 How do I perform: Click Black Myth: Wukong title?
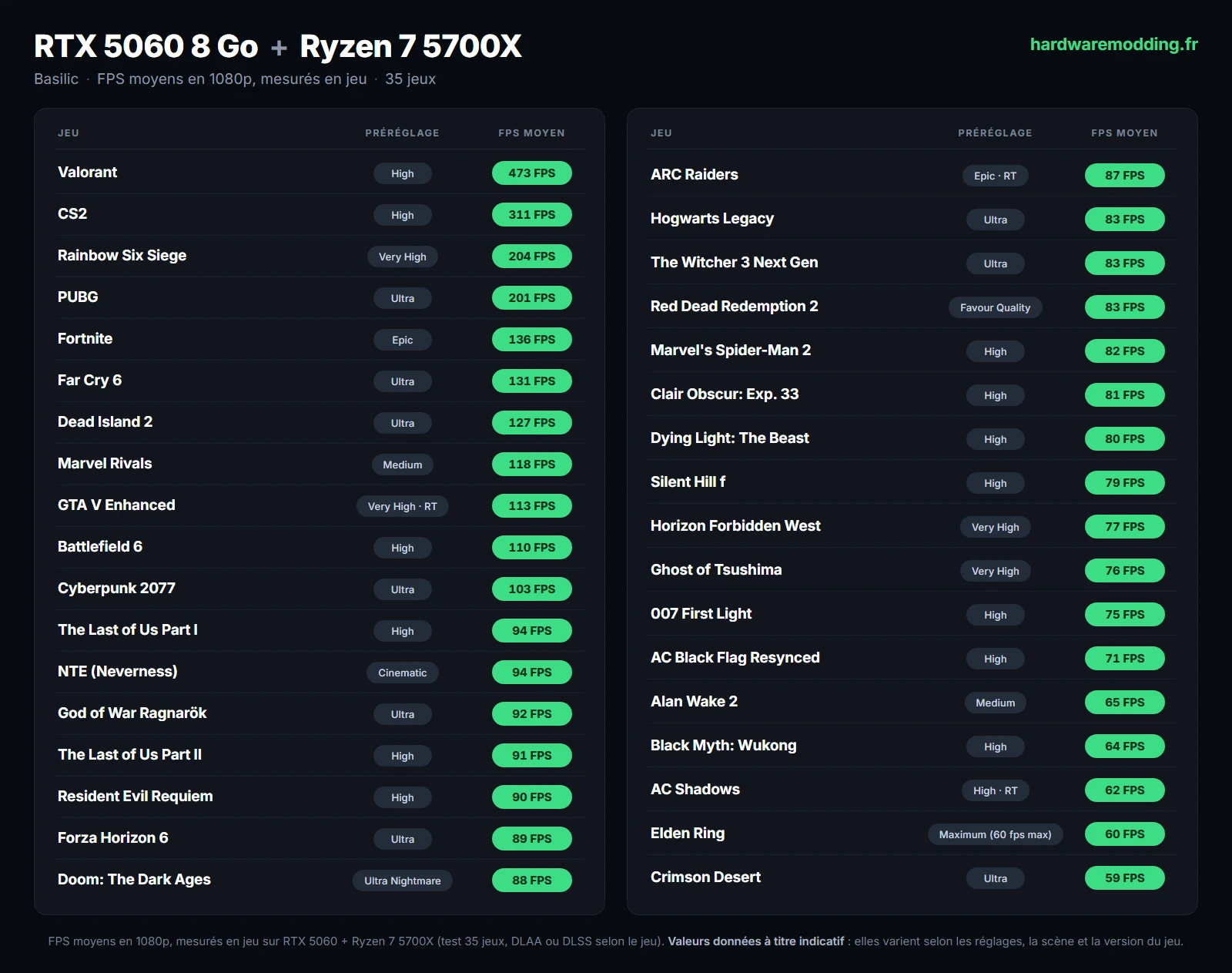tap(723, 746)
